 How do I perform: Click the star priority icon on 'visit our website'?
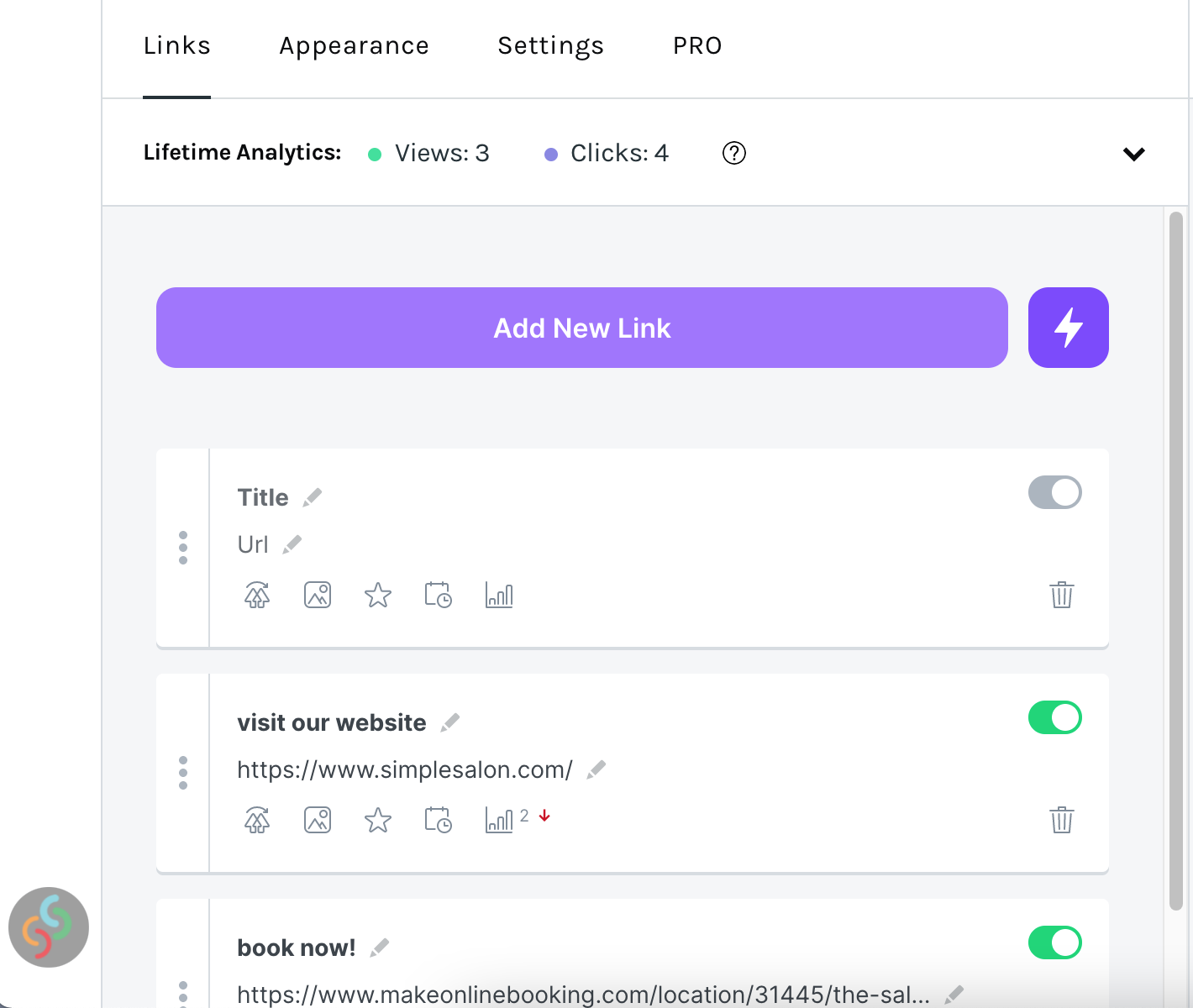coord(378,820)
